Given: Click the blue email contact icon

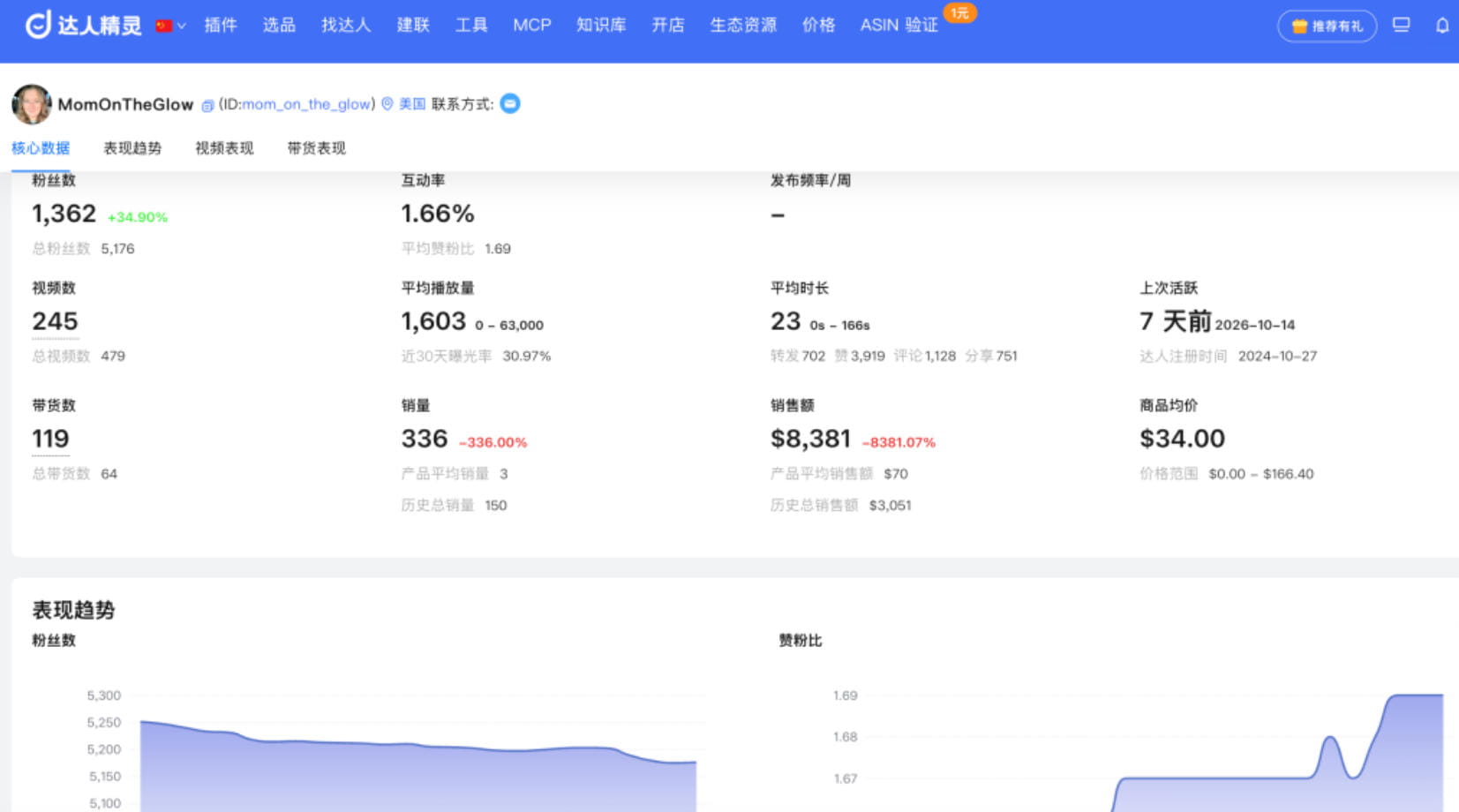Looking at the screenshot, I should coord(510,104).
